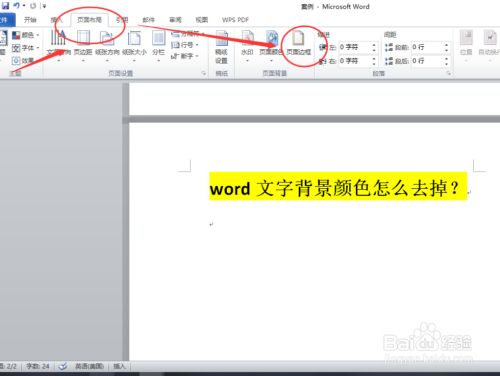
Task: Click the proofing check icon in status bar
Action: pos(62,366)
